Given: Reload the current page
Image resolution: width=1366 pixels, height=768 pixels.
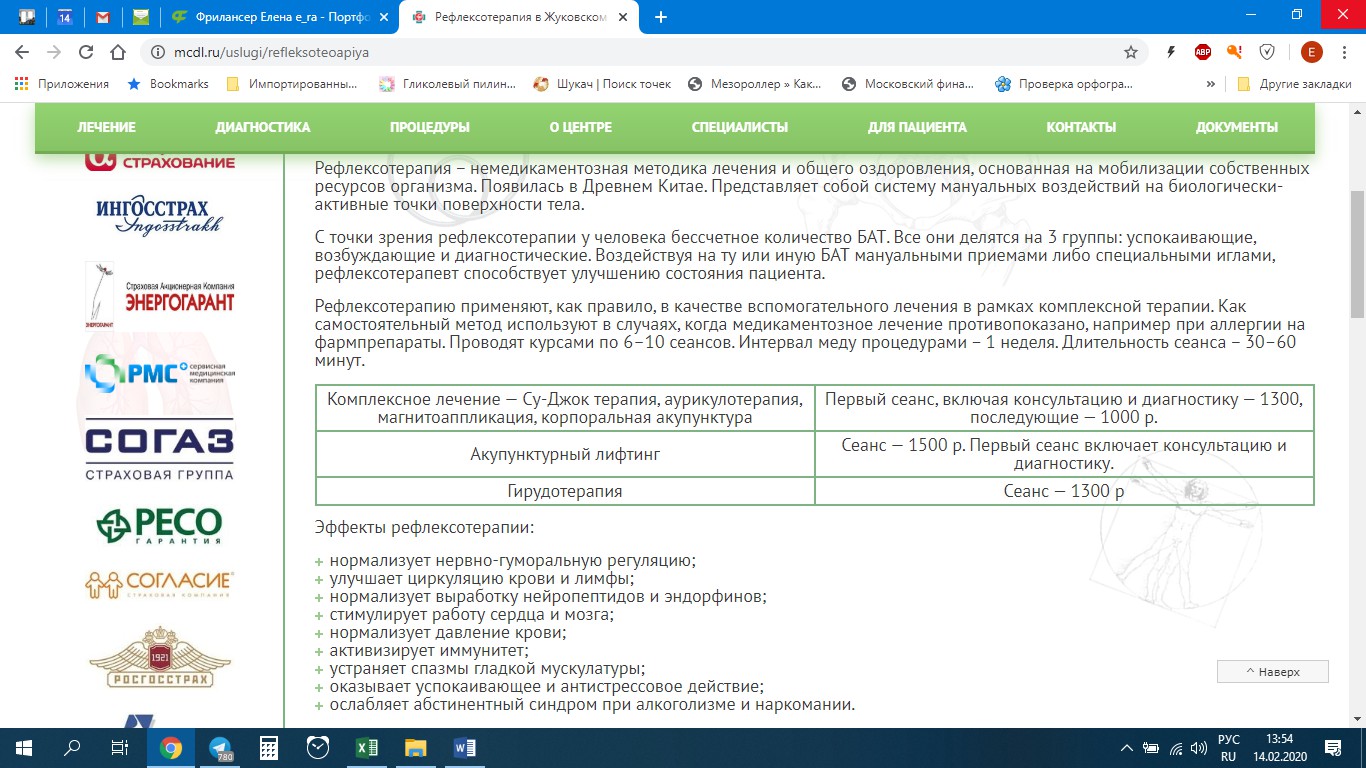Looking at the screenshot, I should click(x=86, y=52).
